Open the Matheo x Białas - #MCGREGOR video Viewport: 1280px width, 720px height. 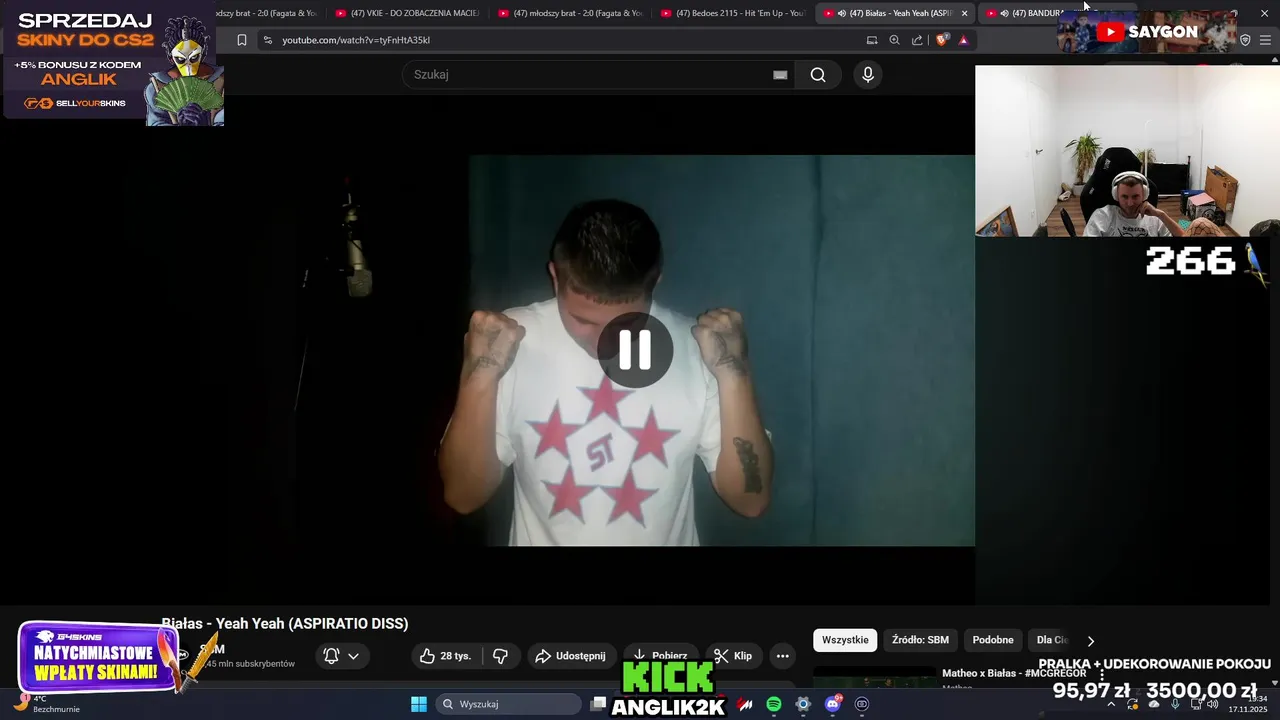tap(1014, 673)
